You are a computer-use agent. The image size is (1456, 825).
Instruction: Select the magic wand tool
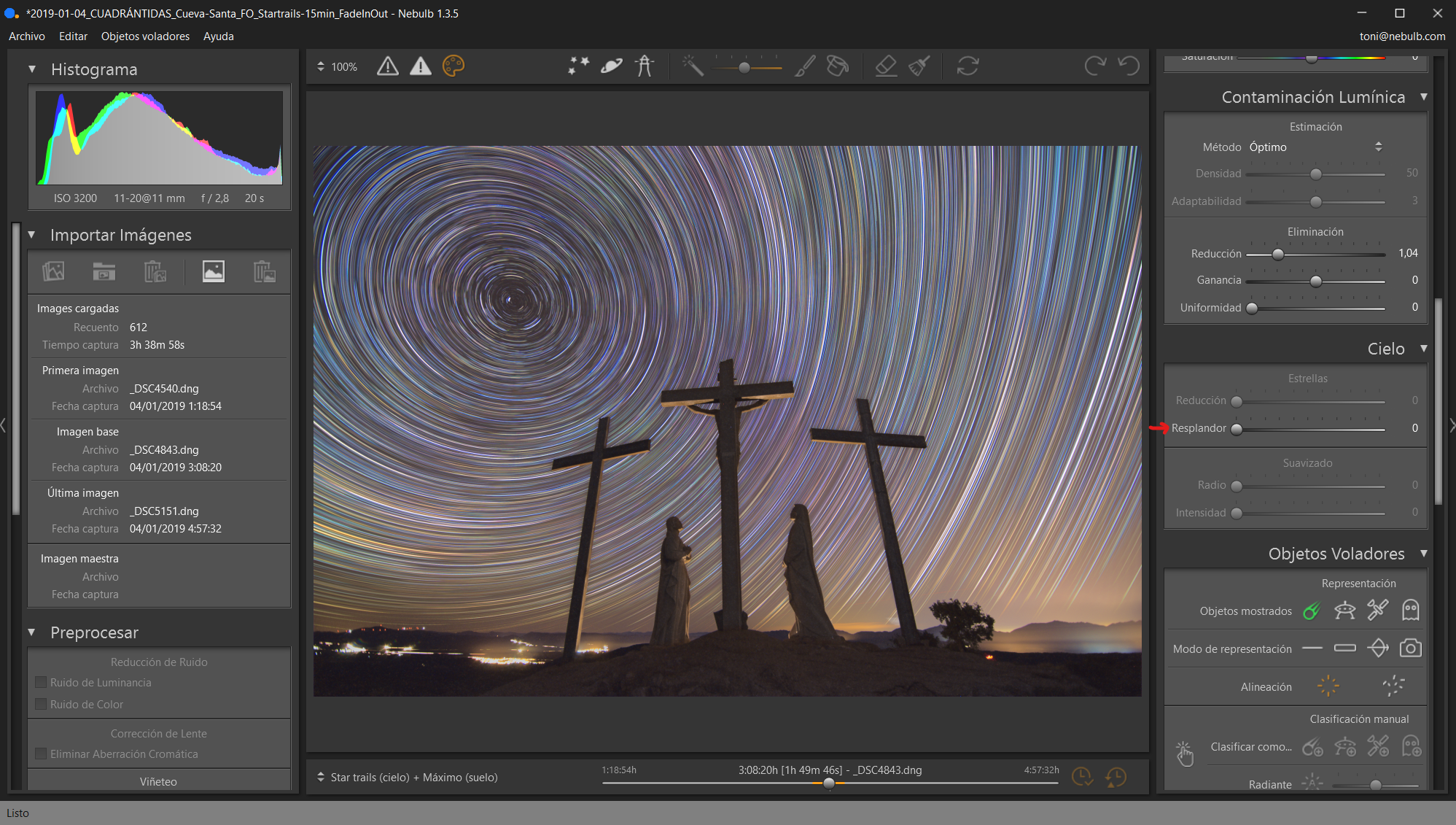click(693, 66)
